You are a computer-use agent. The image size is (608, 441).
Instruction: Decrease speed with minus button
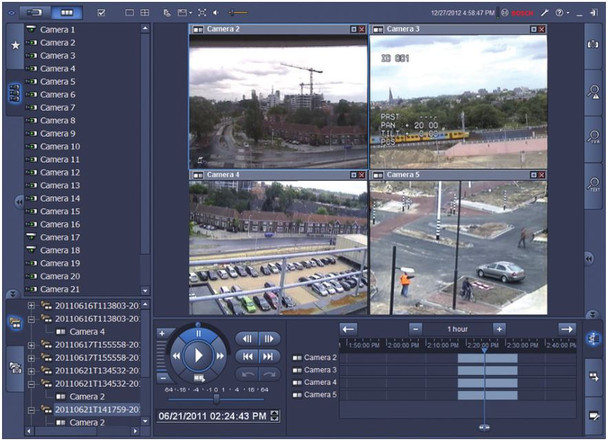(162, 378)
